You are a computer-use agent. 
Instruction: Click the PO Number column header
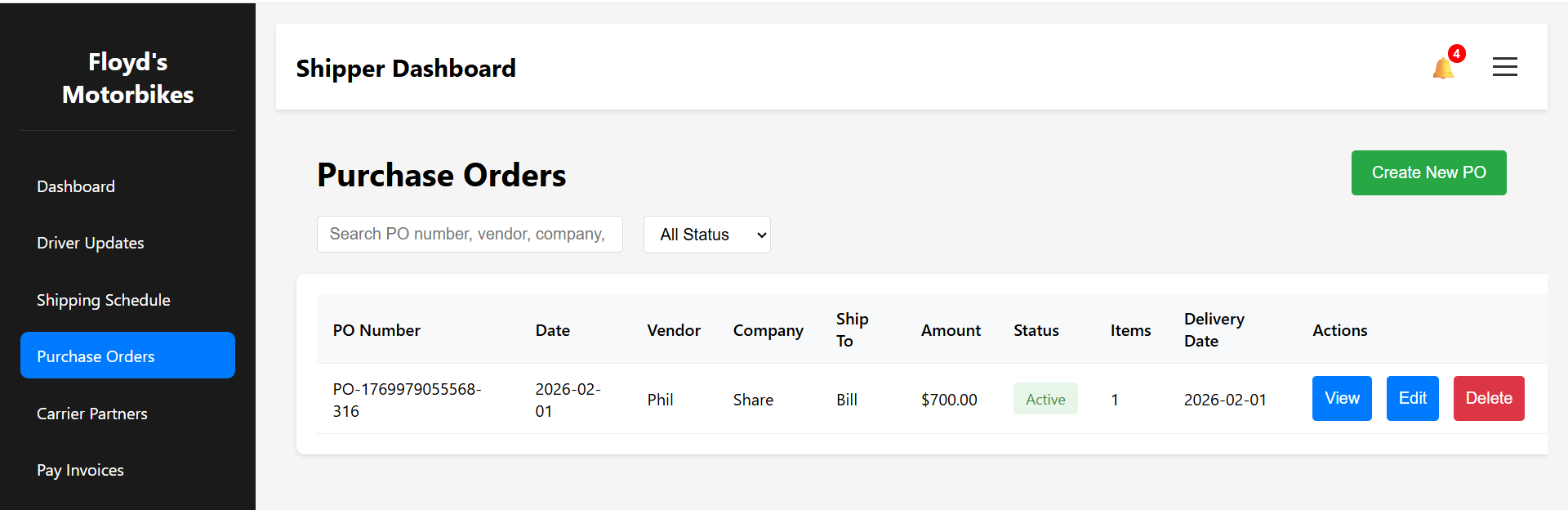[376, 330]
